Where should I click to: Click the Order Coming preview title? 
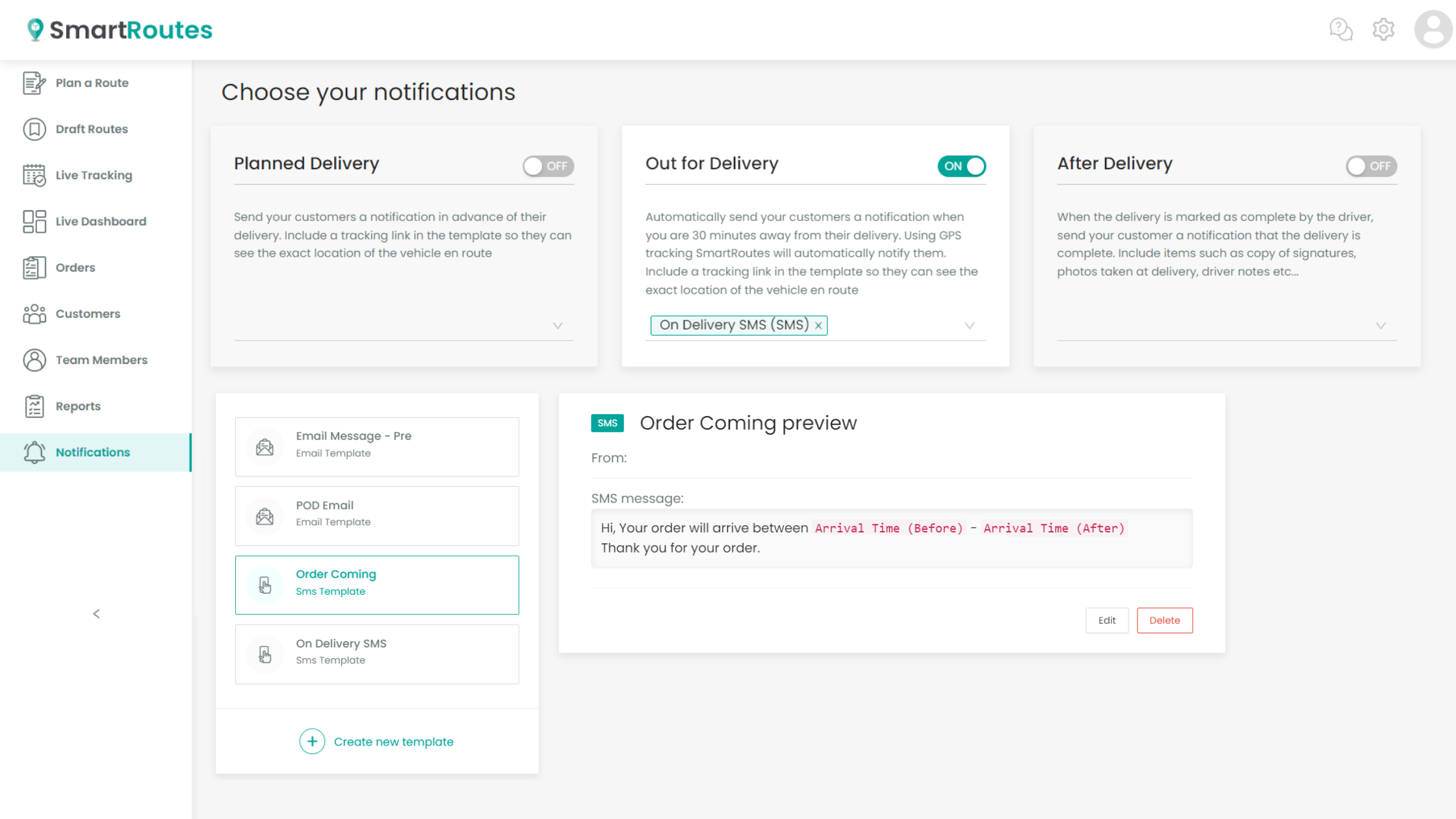click(748, 423)
